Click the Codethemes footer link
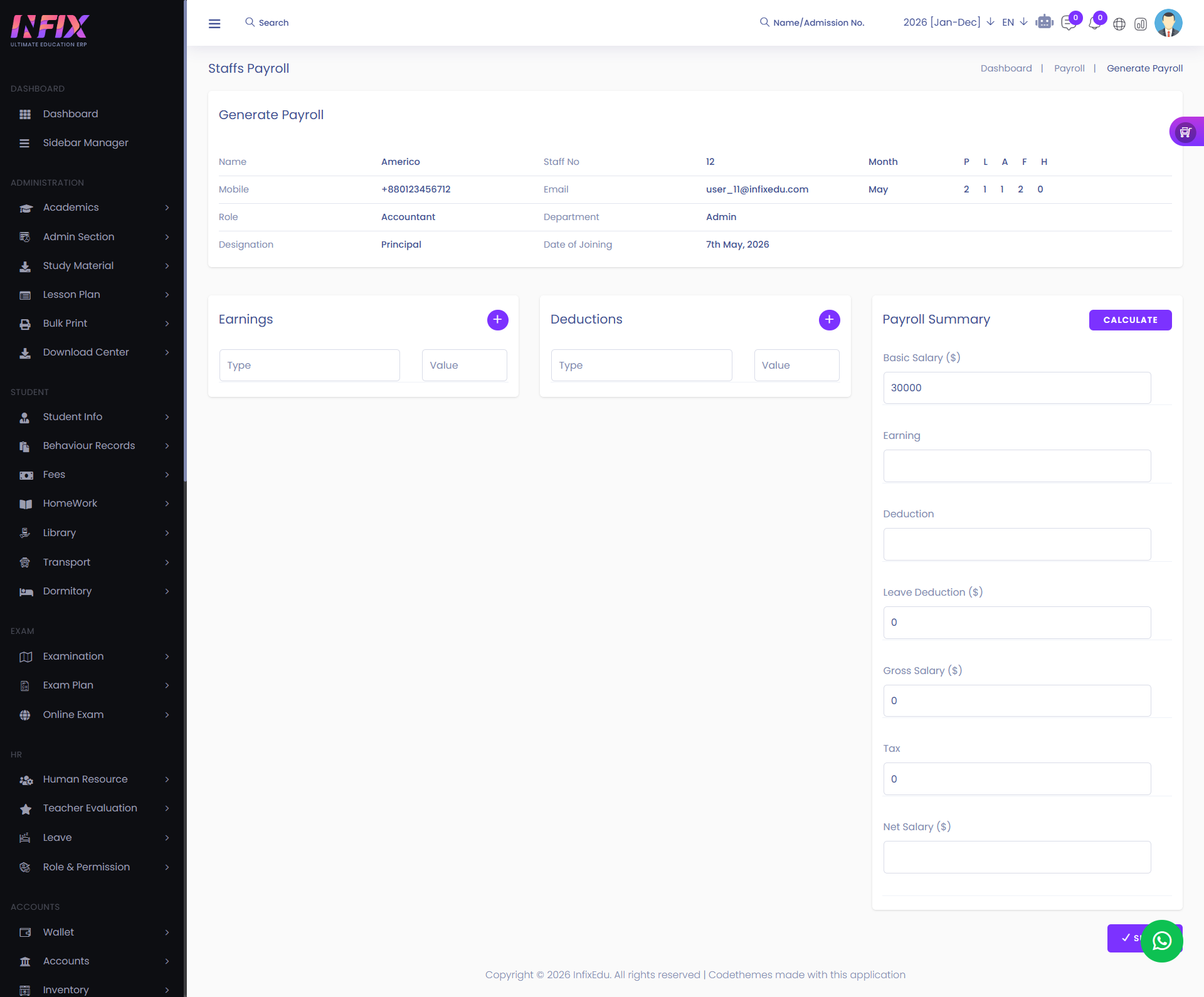1204x997 pixels. click(x=741, y=975)
